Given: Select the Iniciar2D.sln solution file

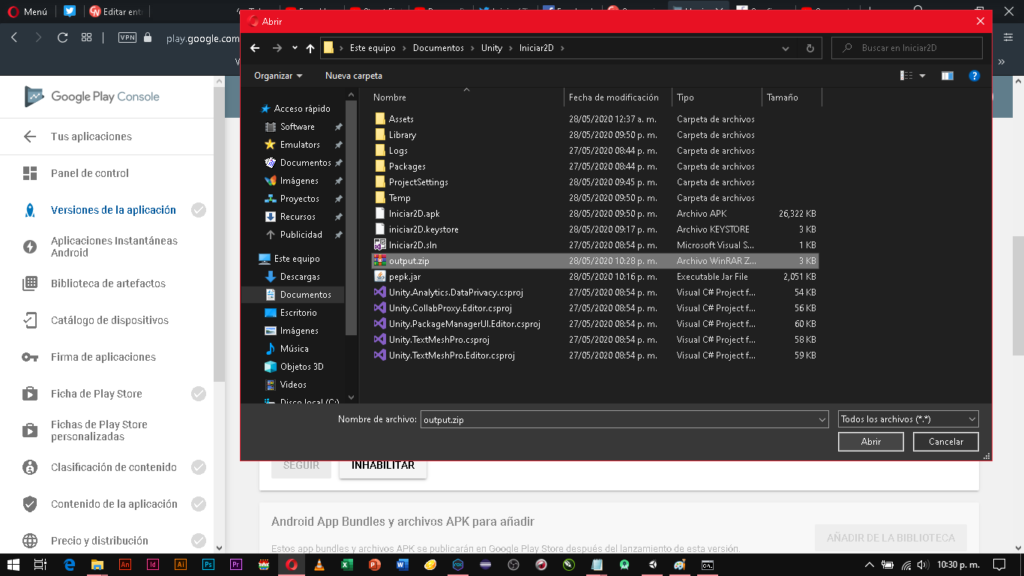Looking at the screenshot, I should (413, 245).
